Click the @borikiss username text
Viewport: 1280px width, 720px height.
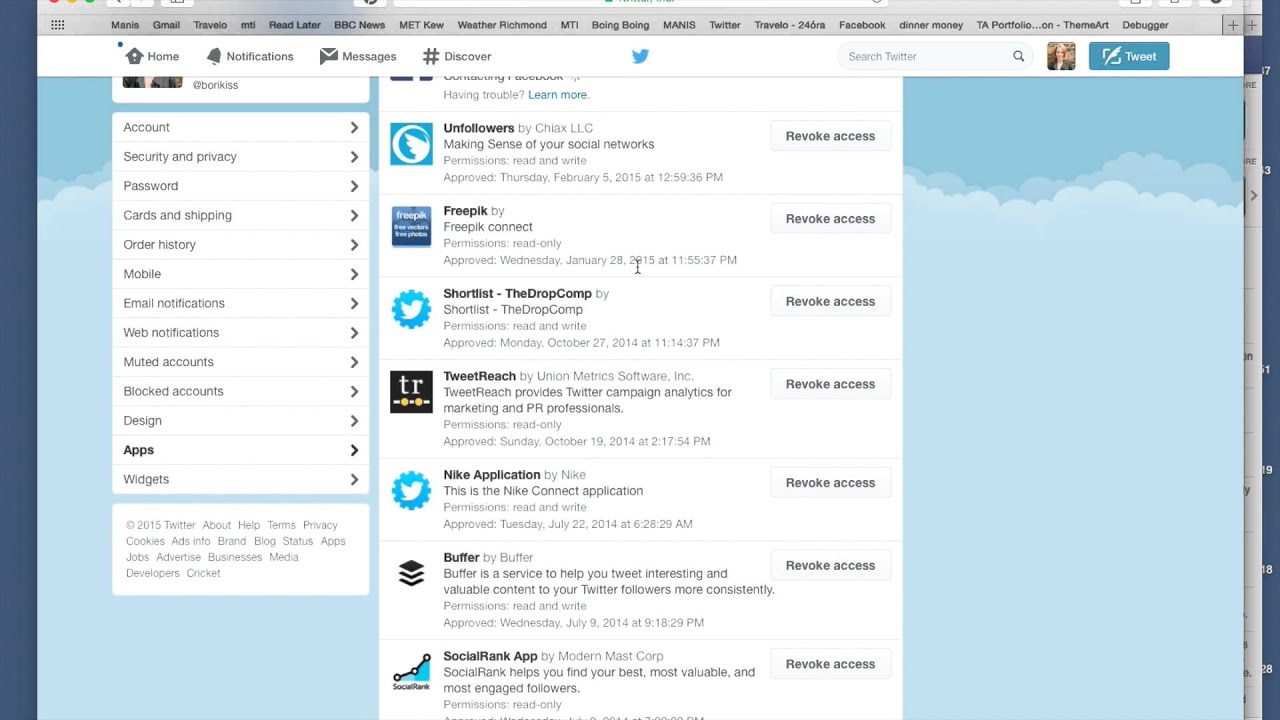click(215, 85)
